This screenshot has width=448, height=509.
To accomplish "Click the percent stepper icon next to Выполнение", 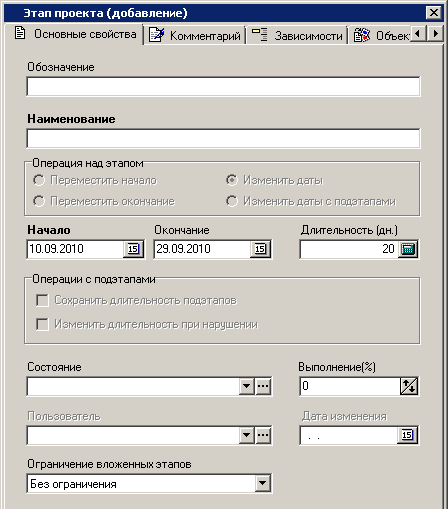I will coord(409,386).
